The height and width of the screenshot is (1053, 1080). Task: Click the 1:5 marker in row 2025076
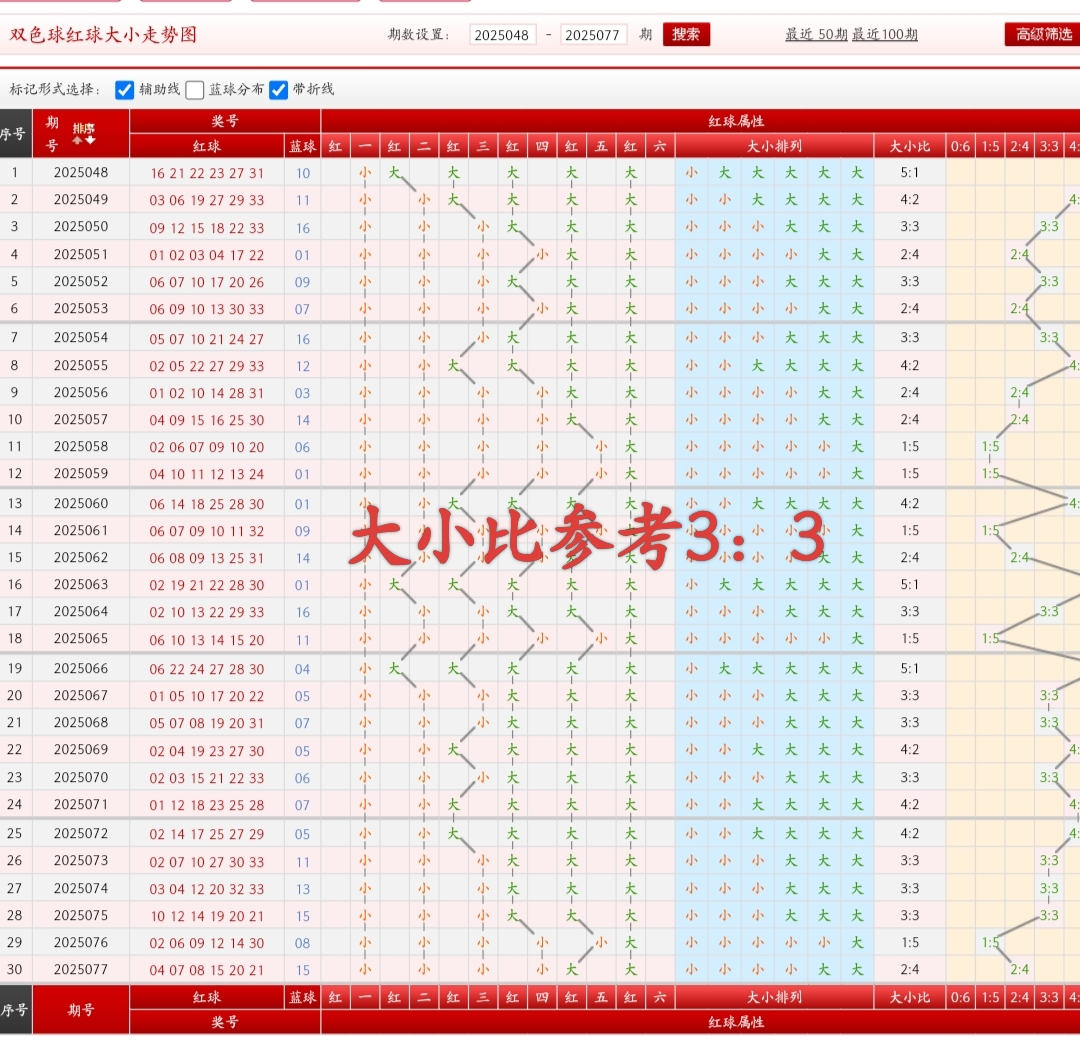pos(990,942)
